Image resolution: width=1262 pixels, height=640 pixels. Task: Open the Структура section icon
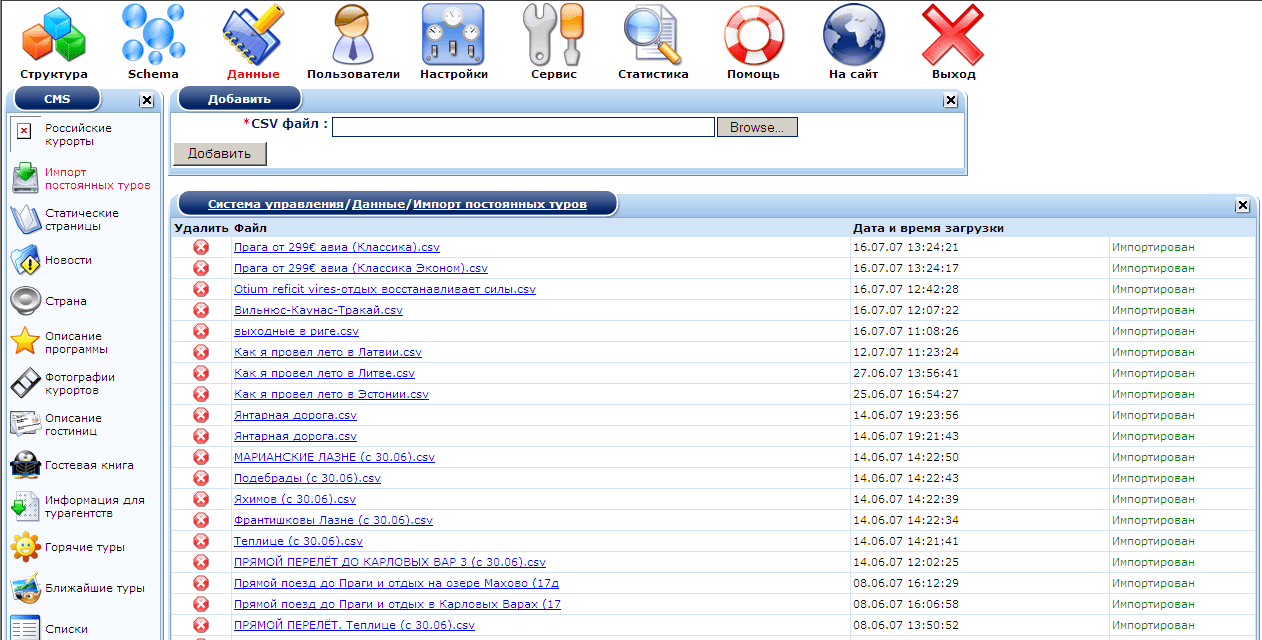coord(53,36)
